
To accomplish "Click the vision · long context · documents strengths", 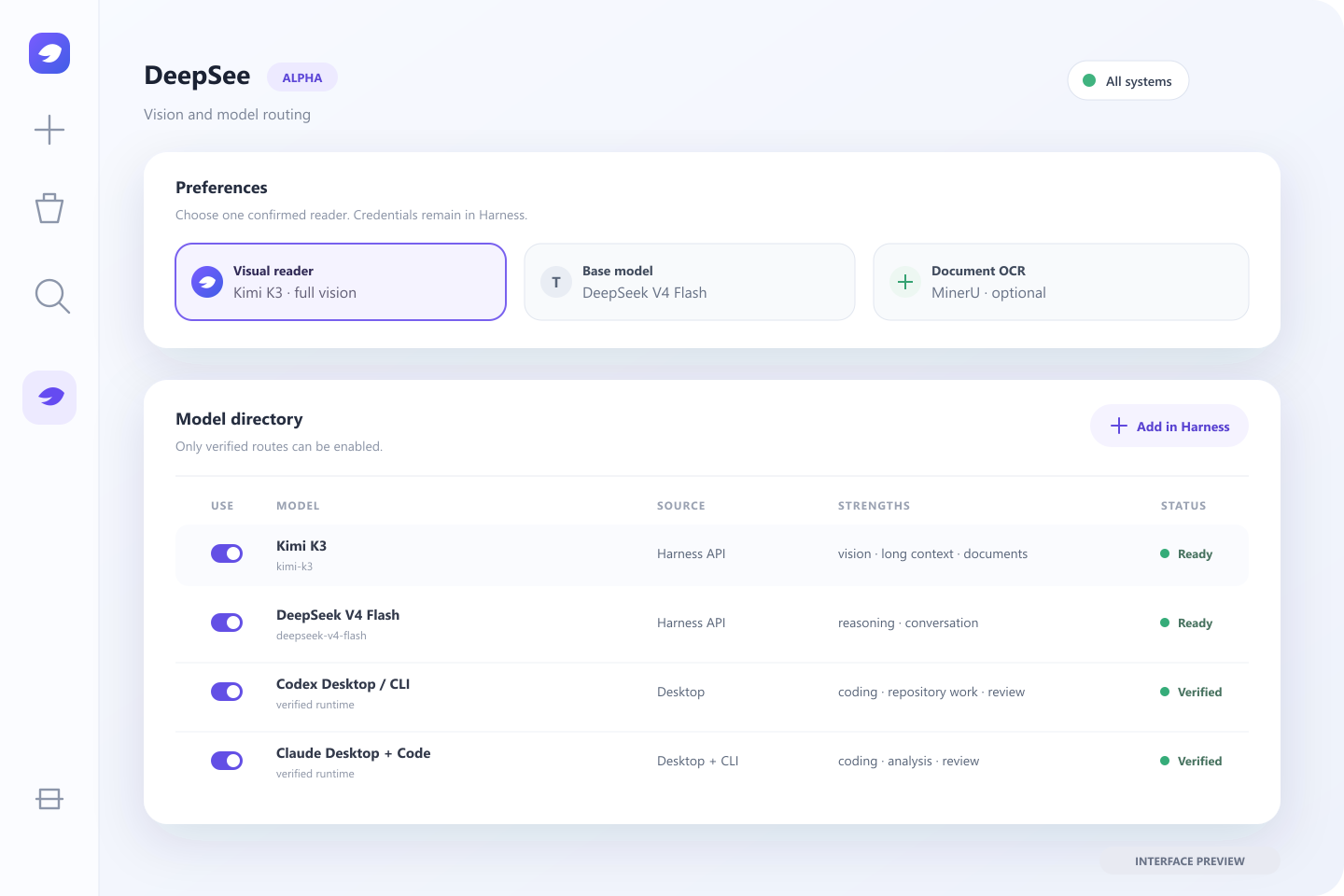I will (x=932, y=553).
